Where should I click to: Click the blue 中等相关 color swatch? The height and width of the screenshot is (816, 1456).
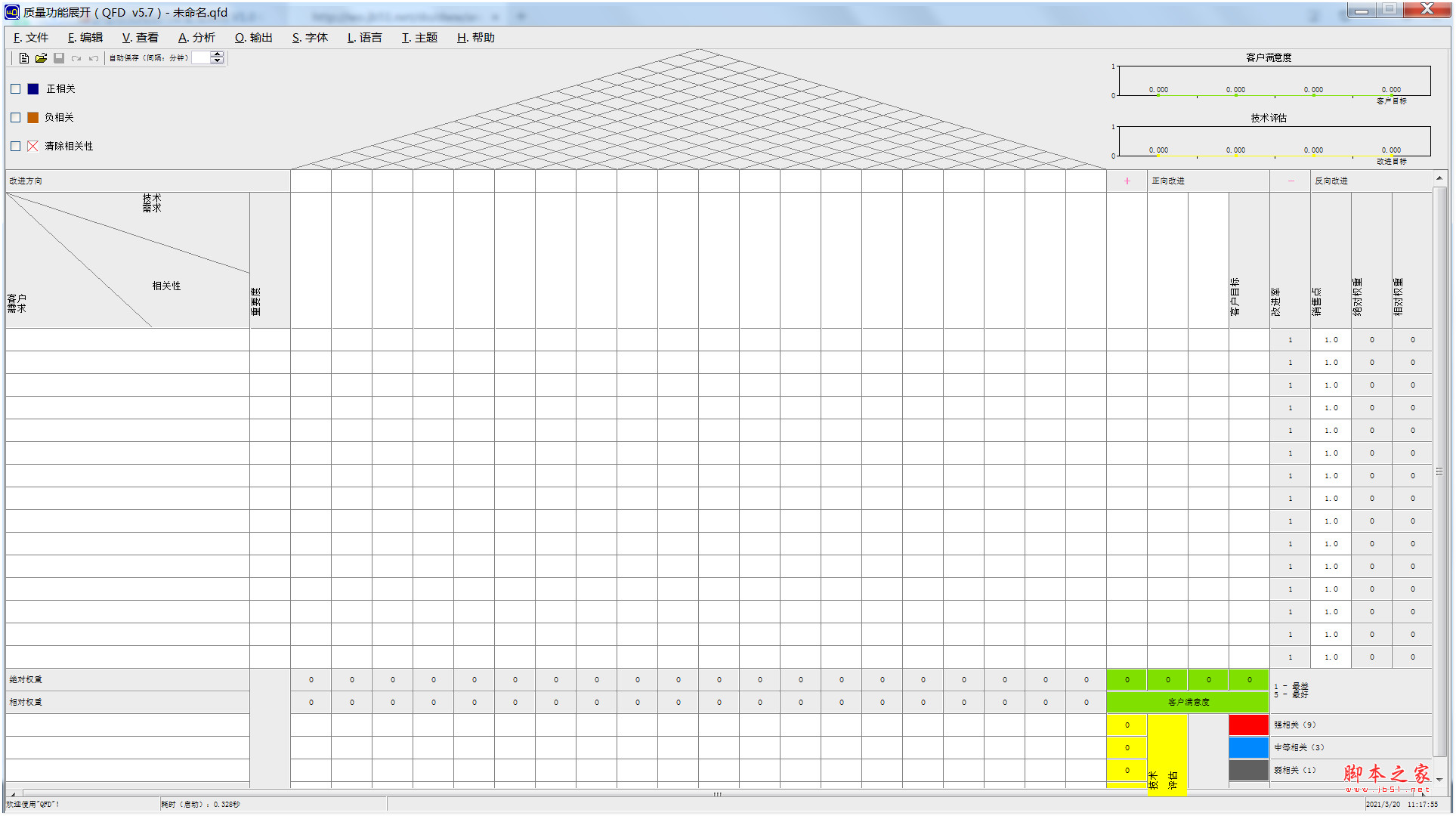(x=1248, y=748)
